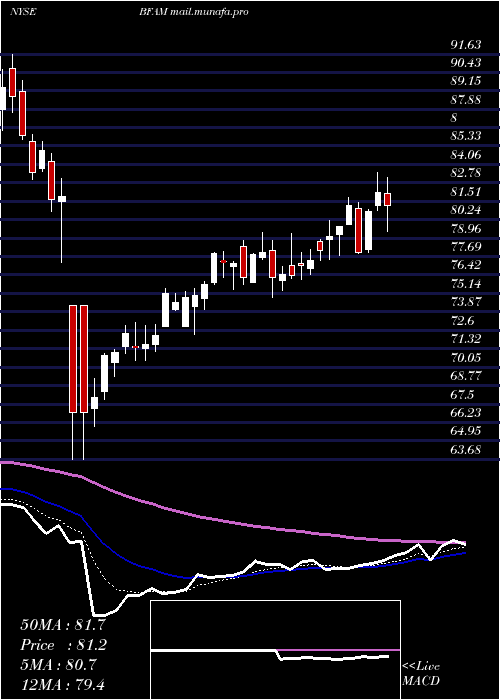Click the 80.24 price axis label
Viewport: 500px width, 700px height.
[x=466, y=210]
